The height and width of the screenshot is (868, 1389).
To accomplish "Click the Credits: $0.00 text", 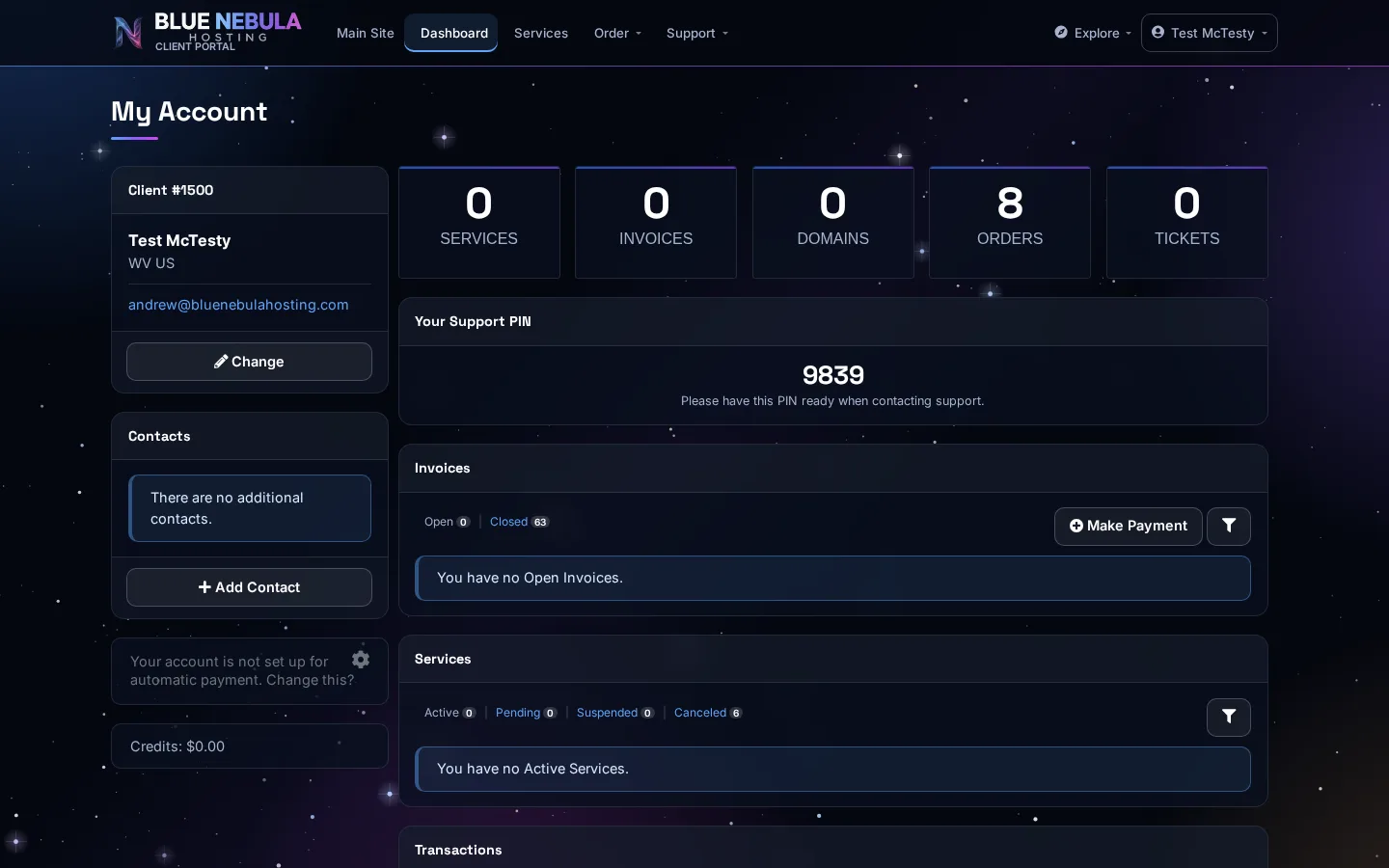I will pos(177,746).
